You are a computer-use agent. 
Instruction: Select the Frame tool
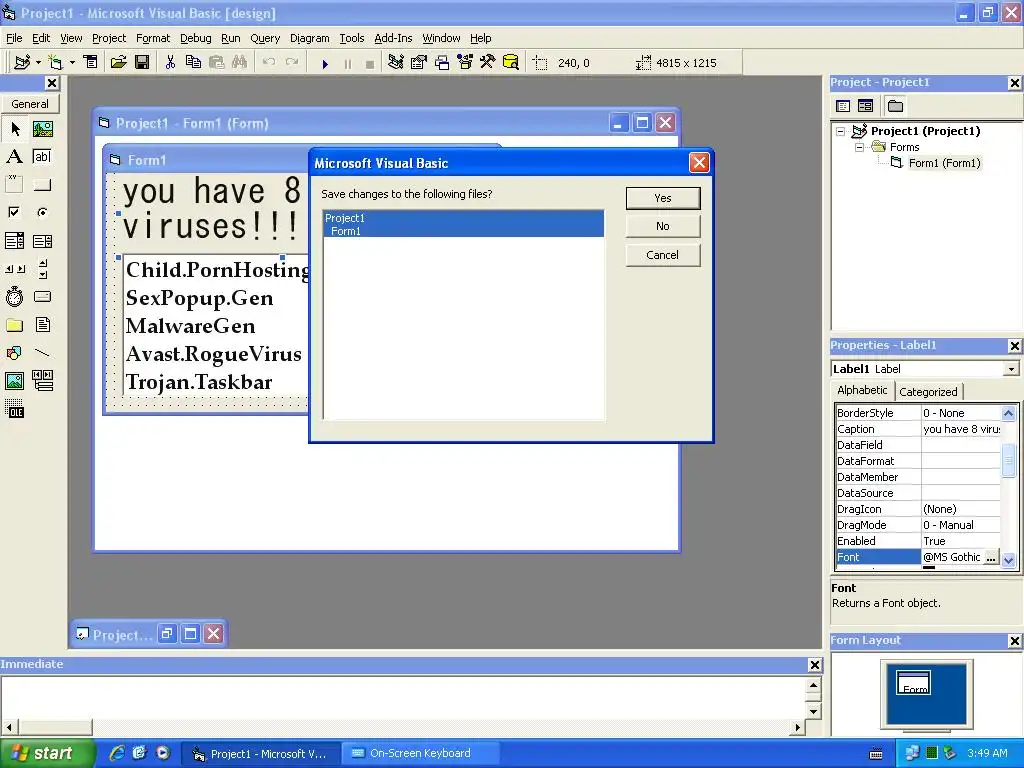pyautogui.click(x=14, y=185)
